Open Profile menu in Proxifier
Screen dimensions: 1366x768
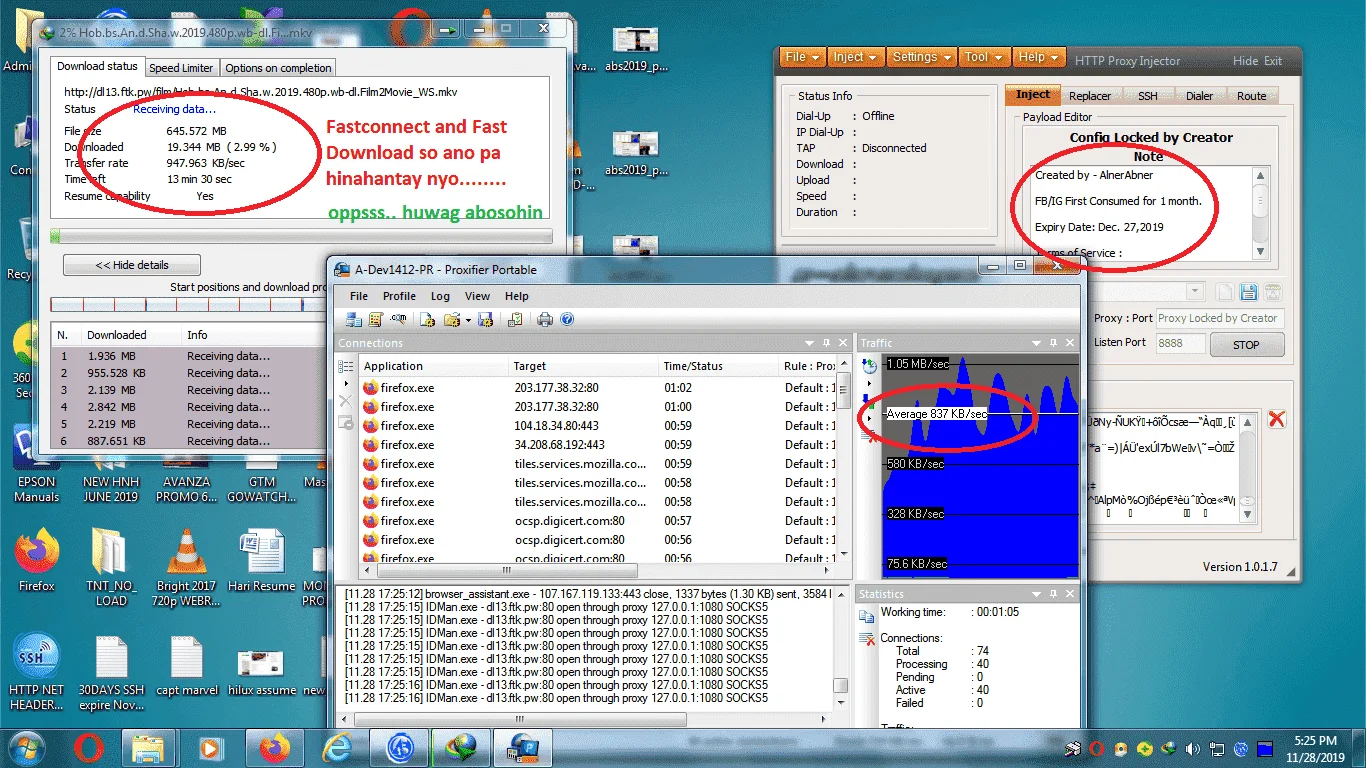[x=399, y=296]
